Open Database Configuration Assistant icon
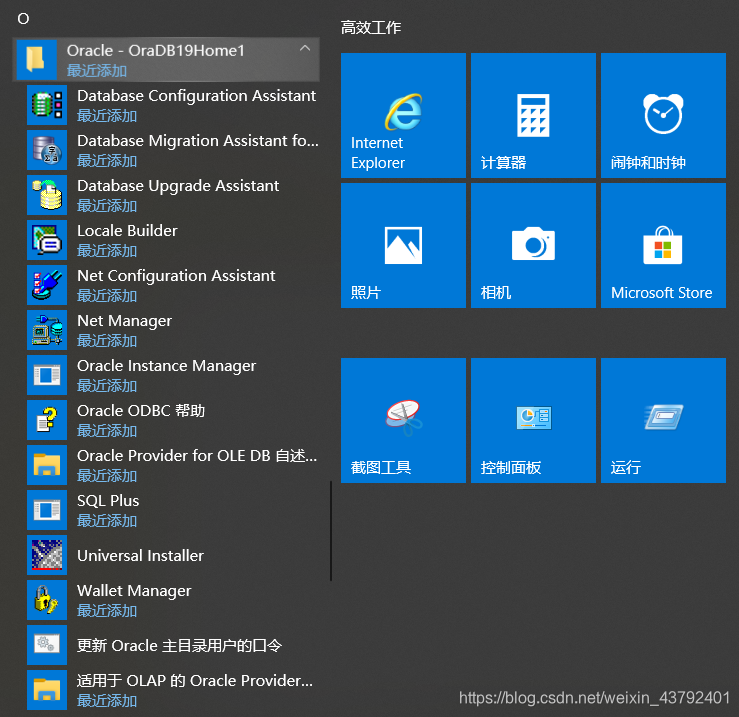This screenshot has height=717, width=739. point(47,105)
